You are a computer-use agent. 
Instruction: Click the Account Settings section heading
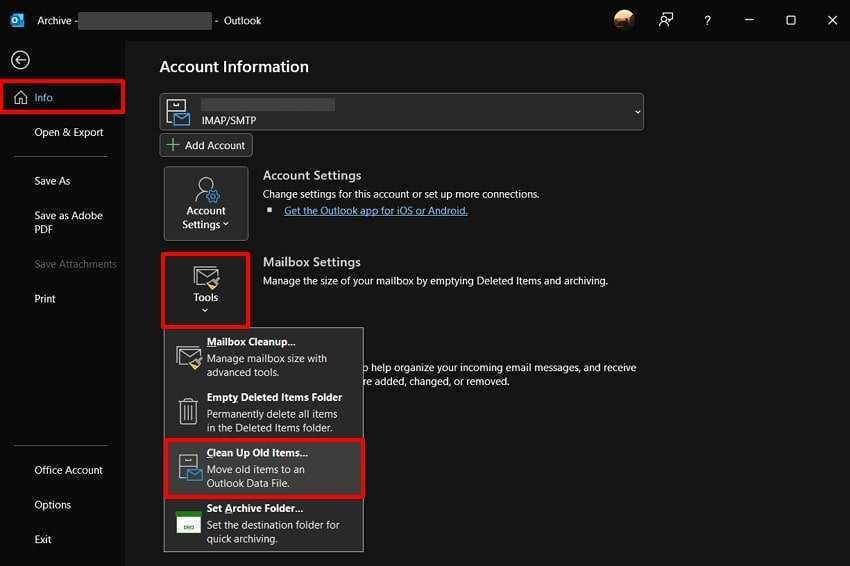coord(312,176)
